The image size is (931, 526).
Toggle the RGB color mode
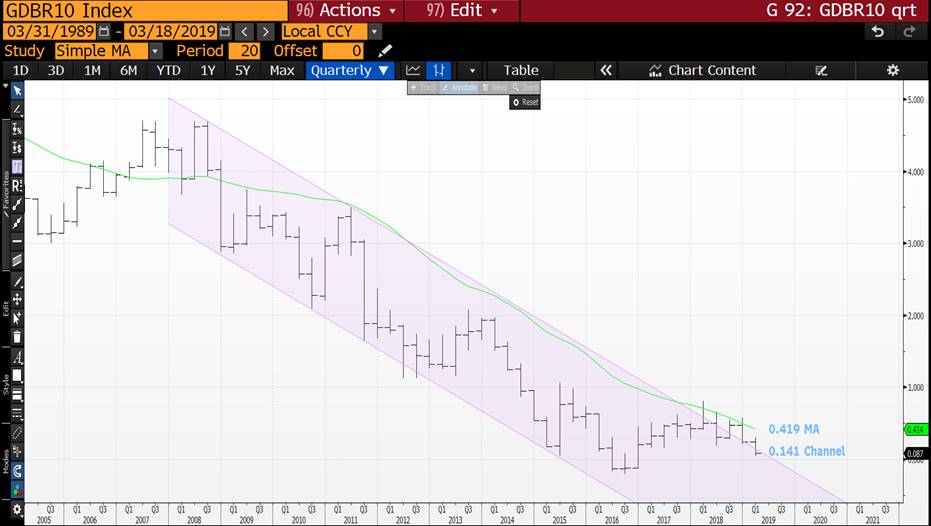(x=17, y=490)
